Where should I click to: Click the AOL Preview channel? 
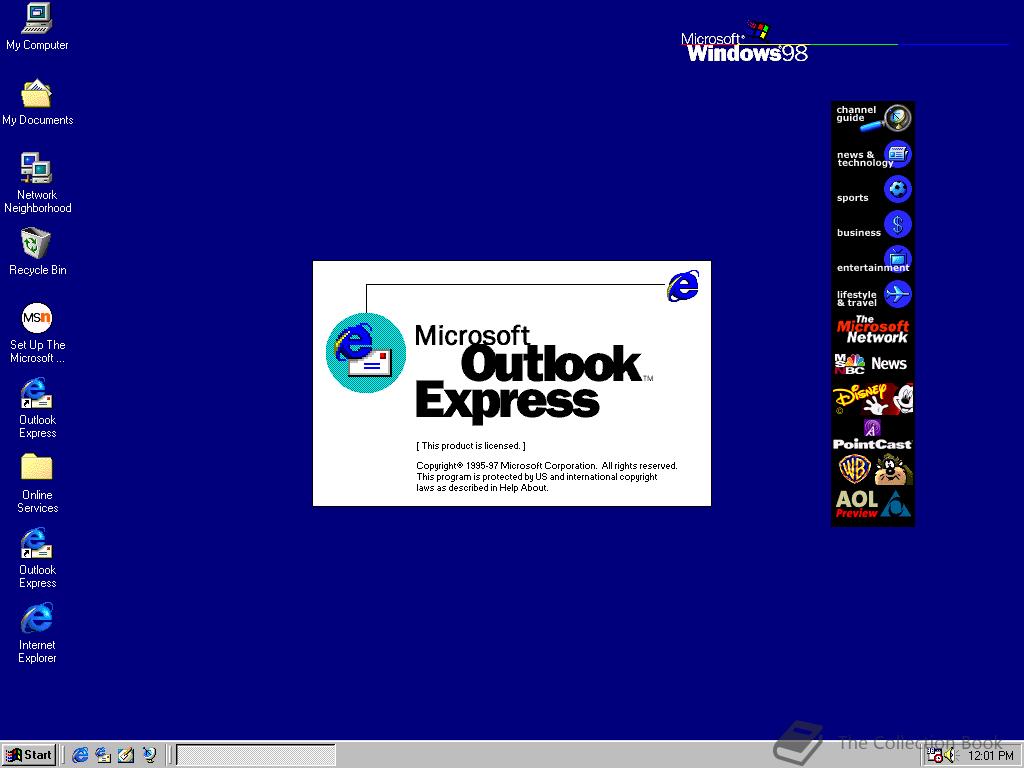(x=872, y=505)
